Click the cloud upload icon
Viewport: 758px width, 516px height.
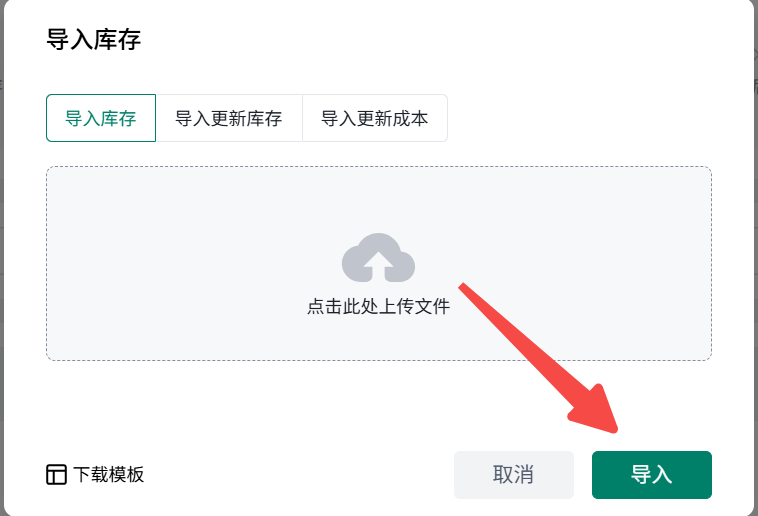[x=378, y=258]
